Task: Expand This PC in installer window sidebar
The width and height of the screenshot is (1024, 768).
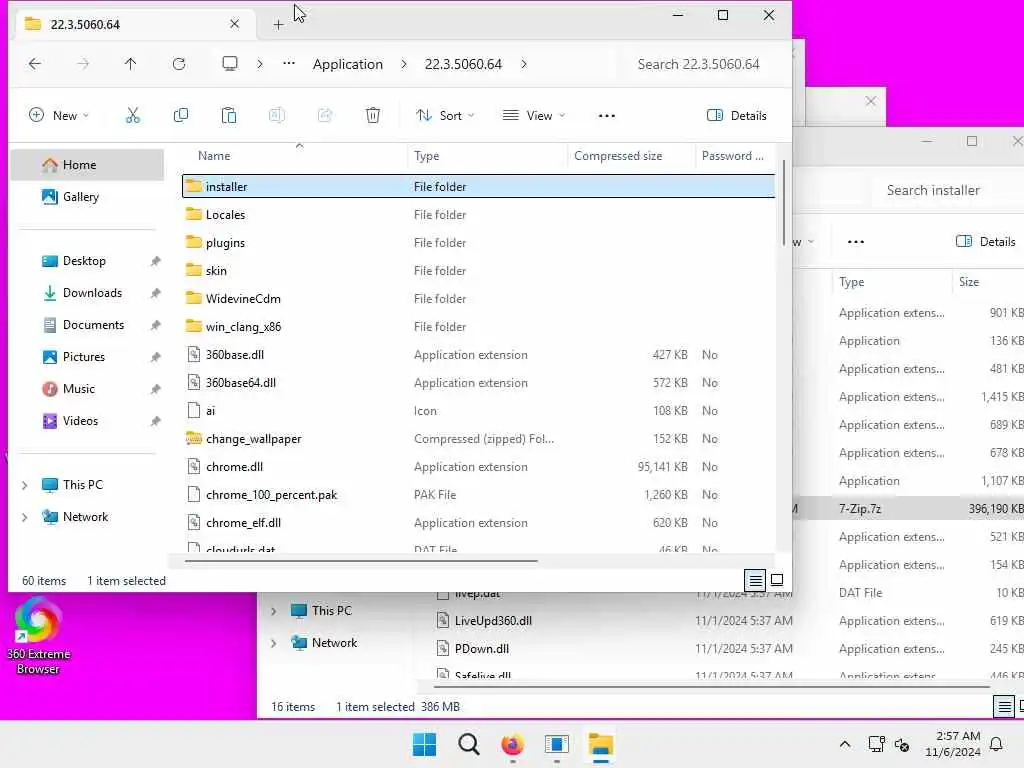Action: point(274,611)
